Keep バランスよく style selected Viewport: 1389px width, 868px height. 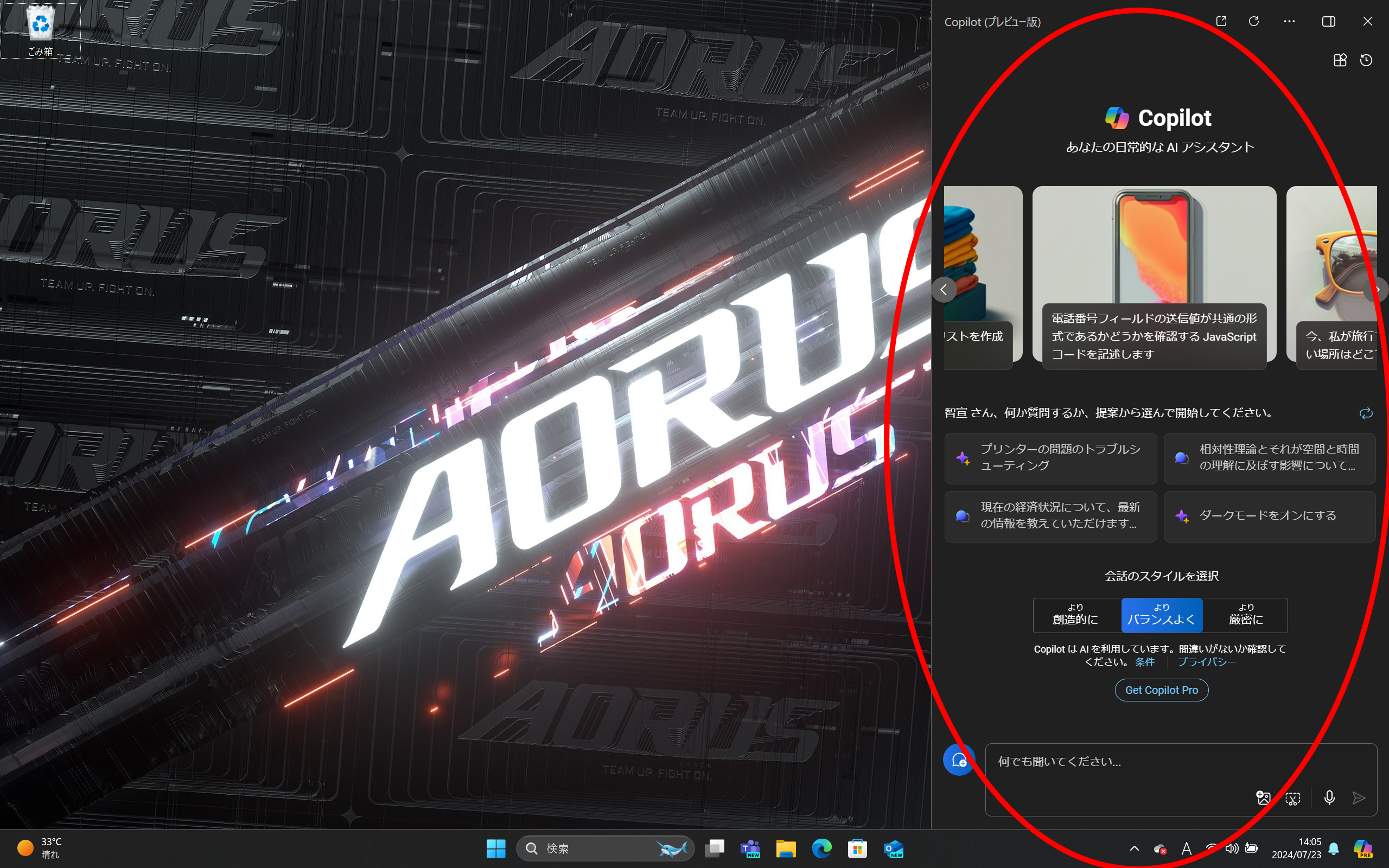pyautogui.click(x=1161, y=615)
